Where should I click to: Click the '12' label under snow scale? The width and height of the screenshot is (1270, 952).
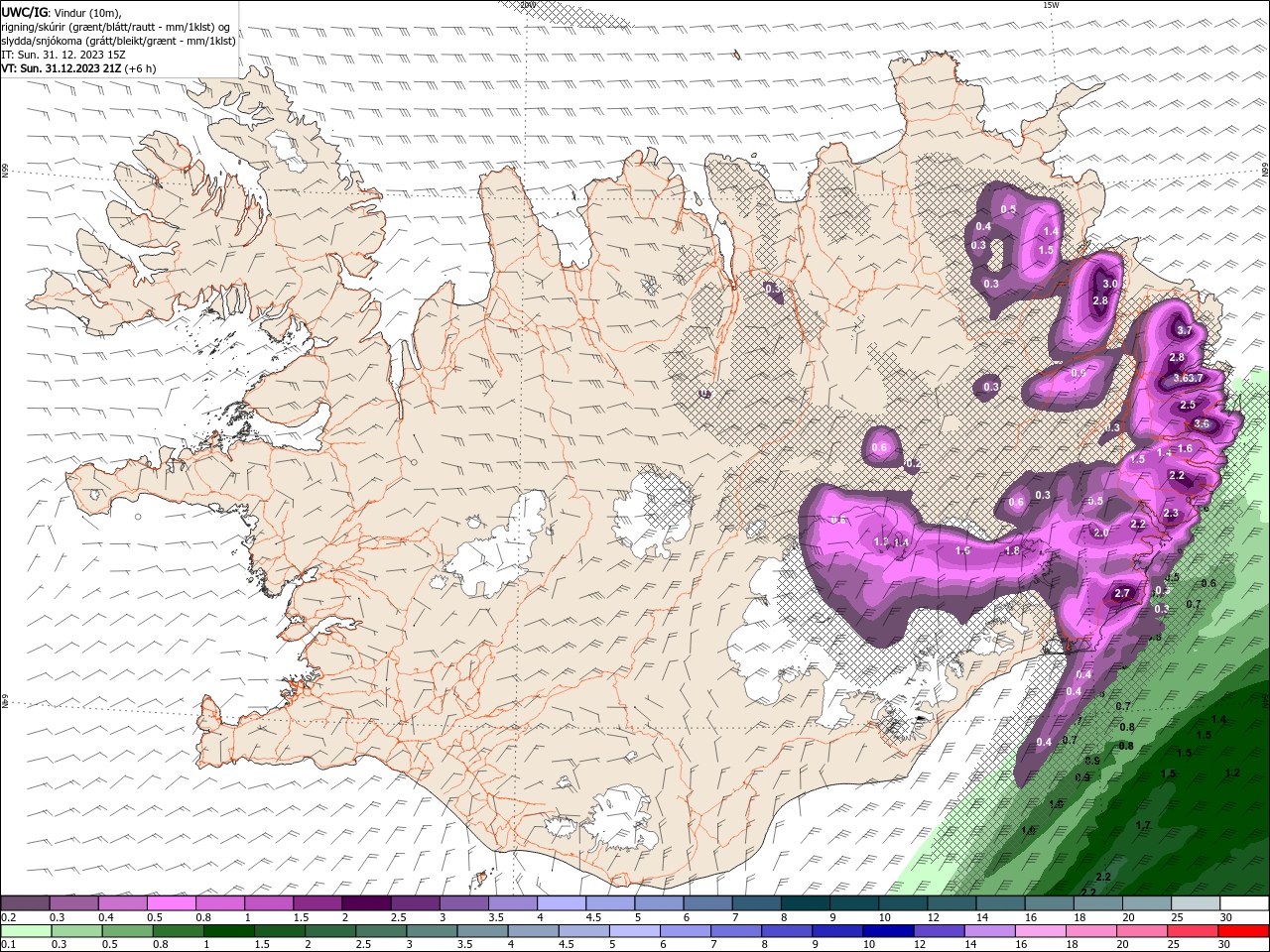point(934,917)
